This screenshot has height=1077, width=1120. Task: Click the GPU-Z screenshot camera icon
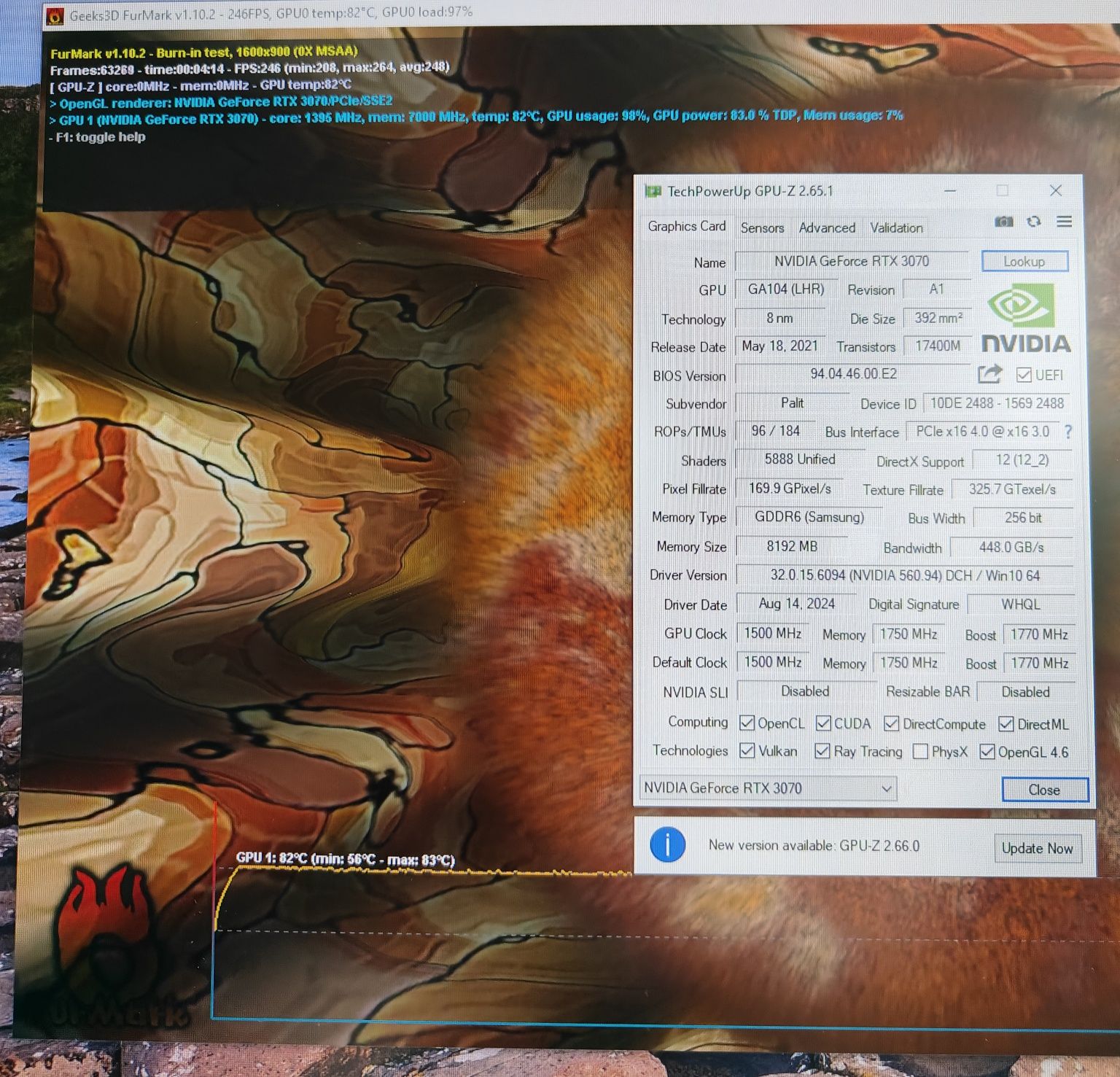coord(1004,222)
